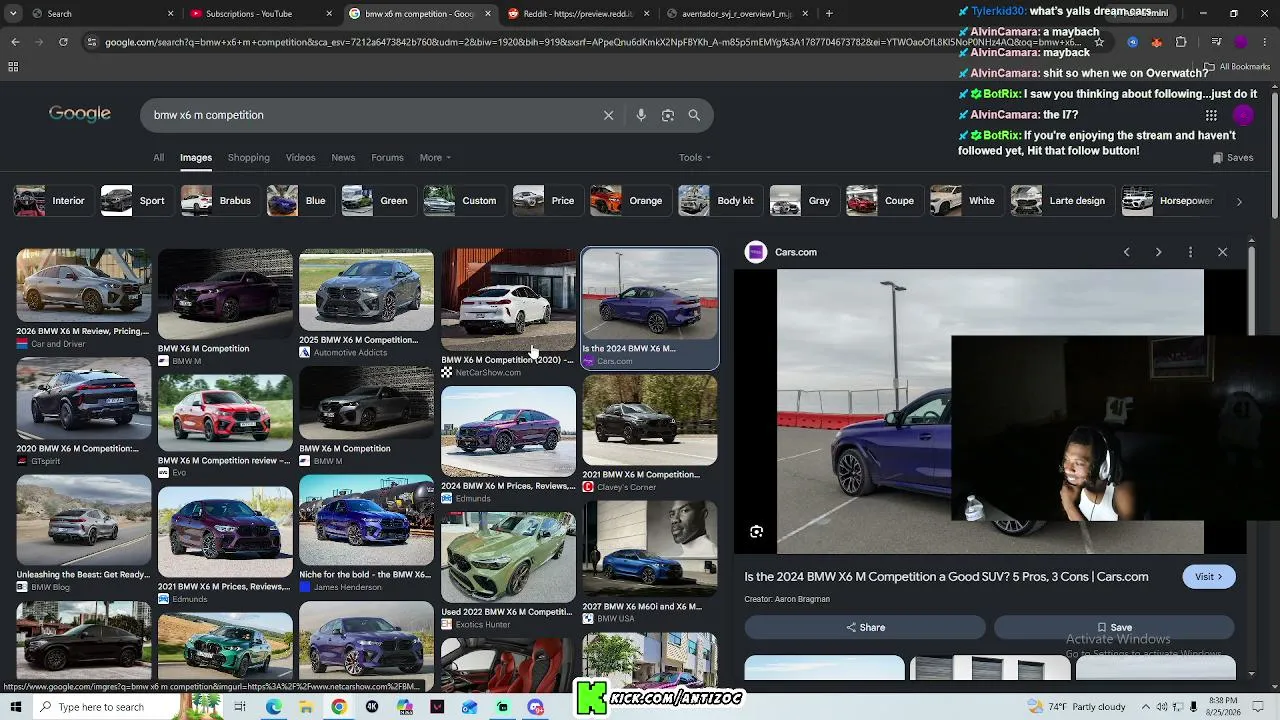This screenshot has width=1280, height=720.
Task: Open Saves collection link
Action: [1233, 157]
